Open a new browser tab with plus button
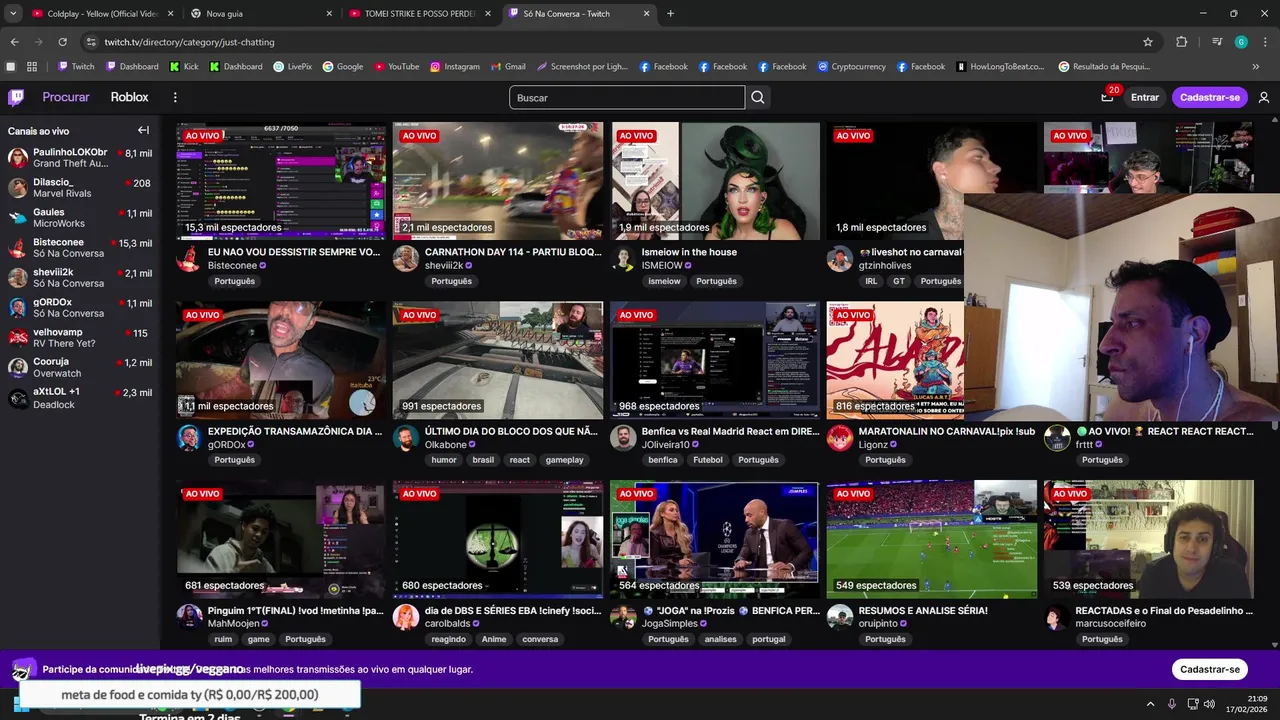Viewport: 1280px width, 720px height. point(670,14)
